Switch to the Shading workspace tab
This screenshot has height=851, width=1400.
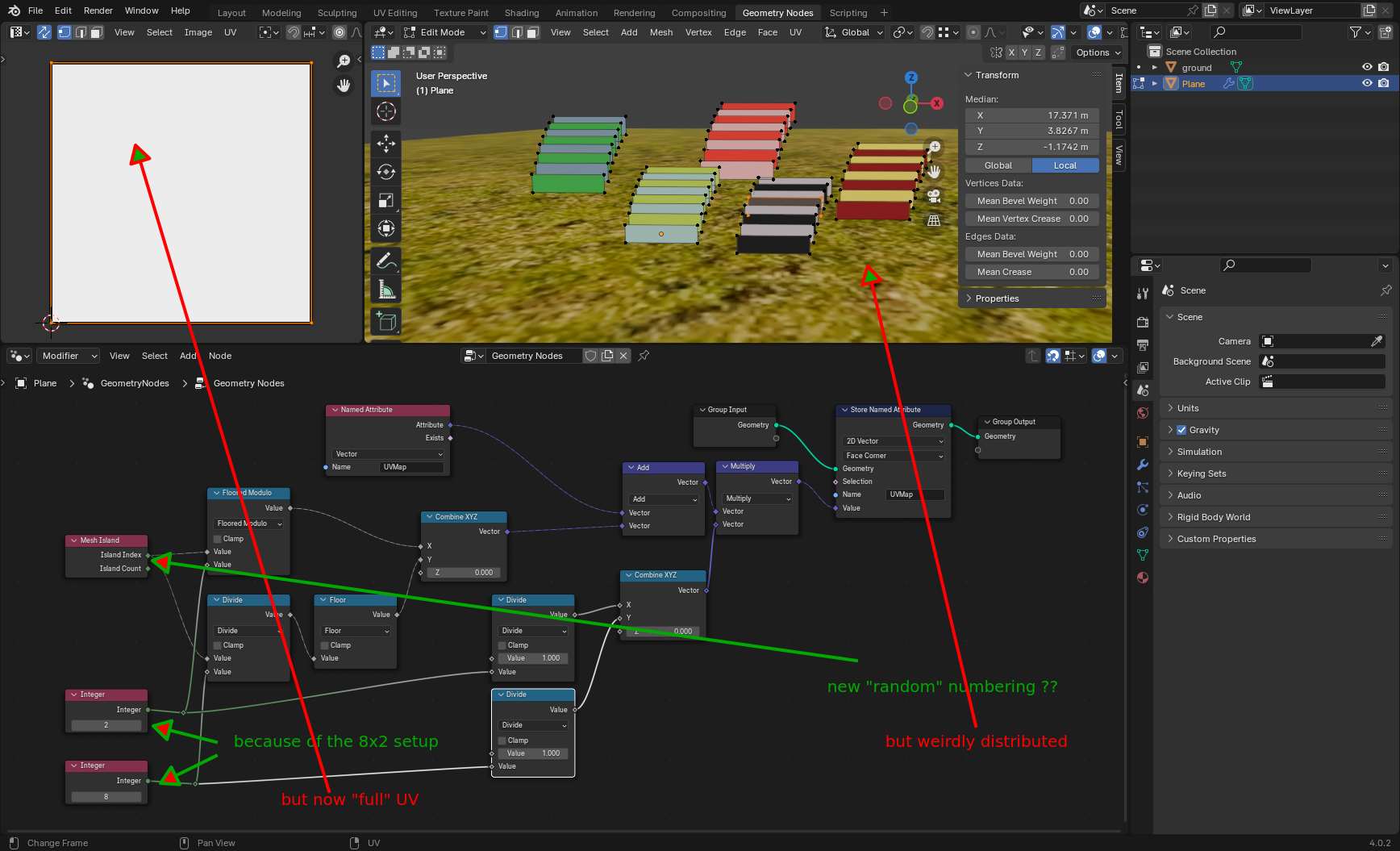[x=522, y=13]
